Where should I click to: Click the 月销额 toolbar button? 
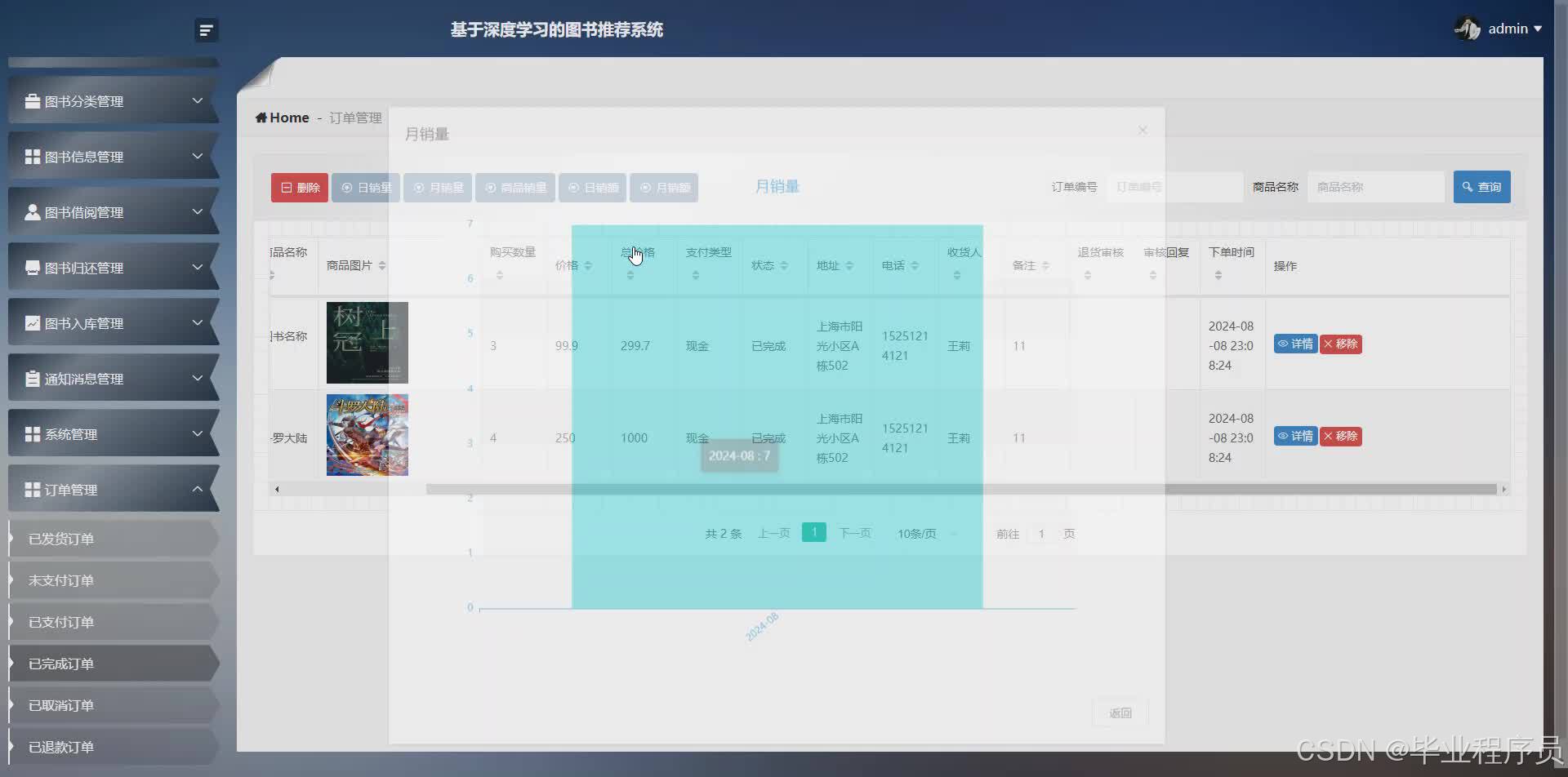pyautogui.click(x=664, y=188)
